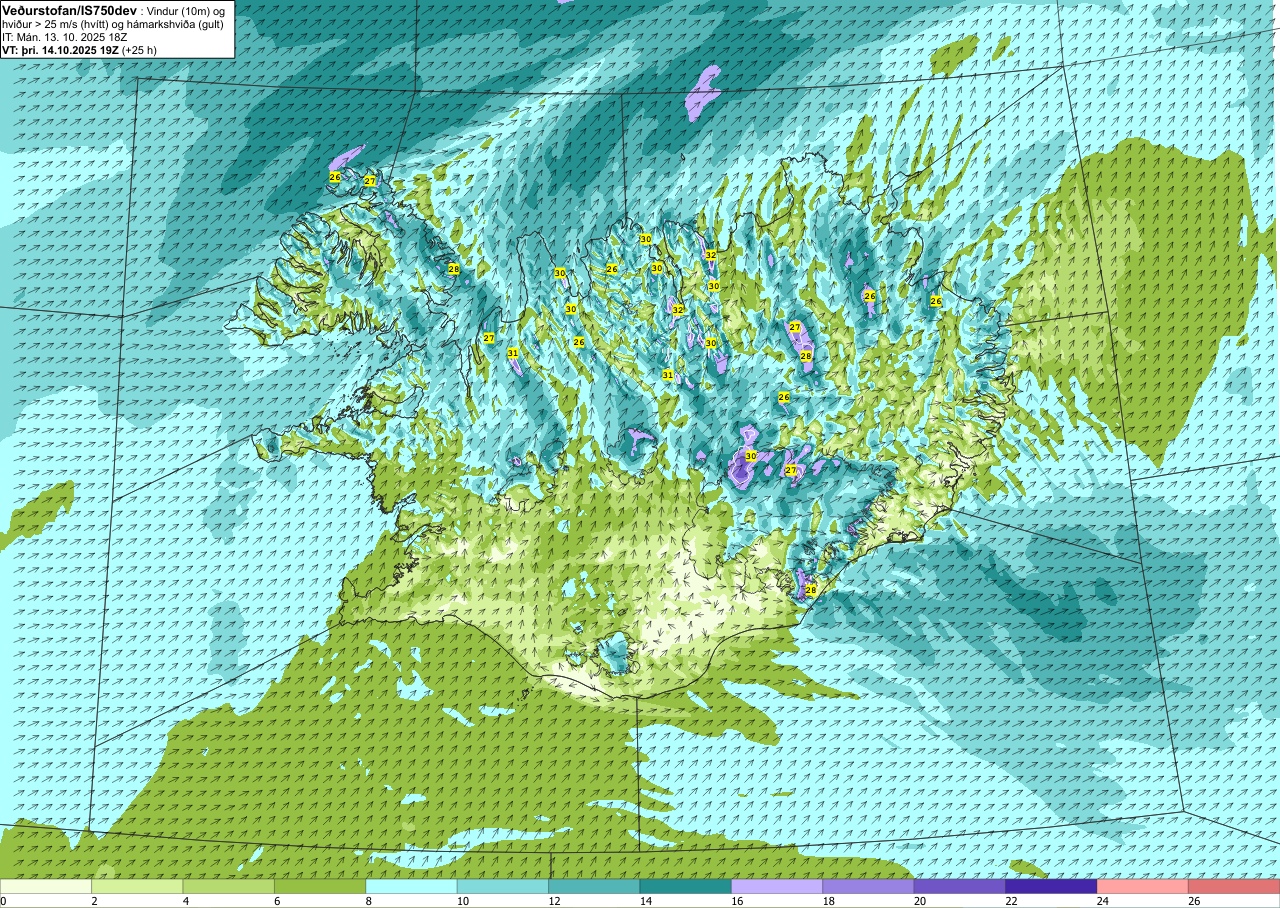Click the 0–2 m/s pale yellow legend swatch
1280x908 pixels.
click(46, 886)
